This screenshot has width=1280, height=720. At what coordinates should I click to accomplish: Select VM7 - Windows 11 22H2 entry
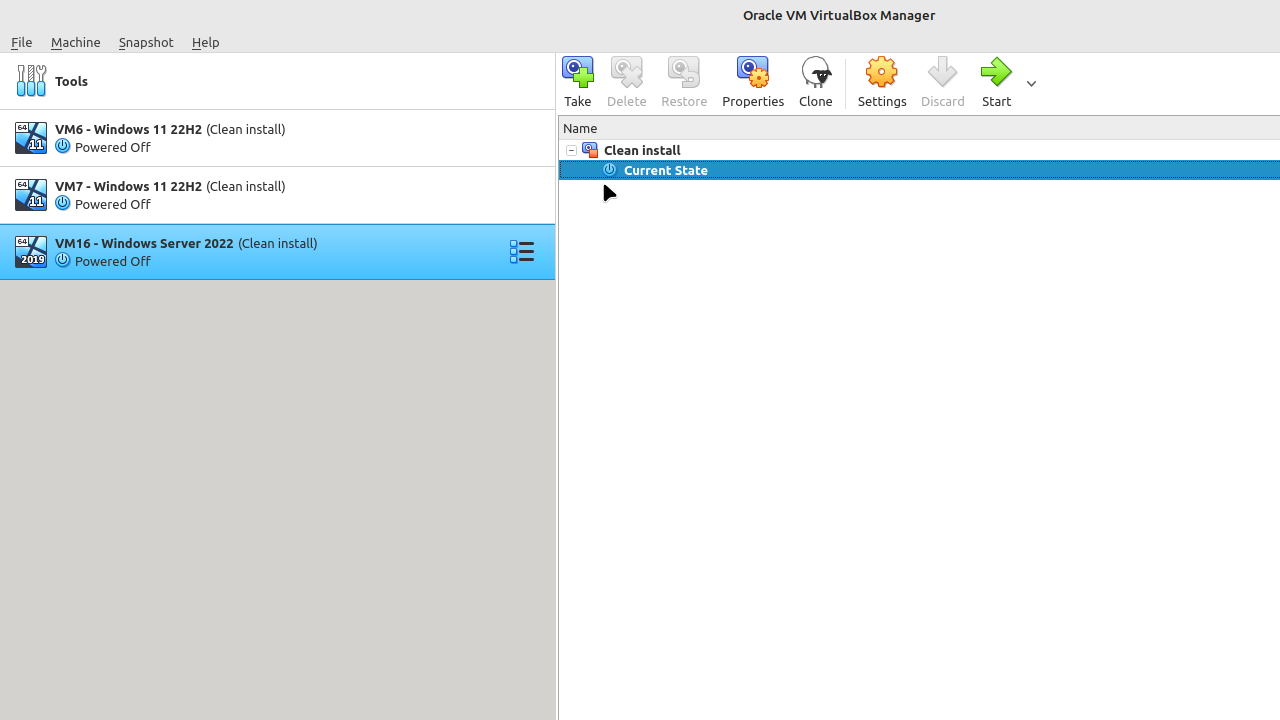[x=278, y=195]
